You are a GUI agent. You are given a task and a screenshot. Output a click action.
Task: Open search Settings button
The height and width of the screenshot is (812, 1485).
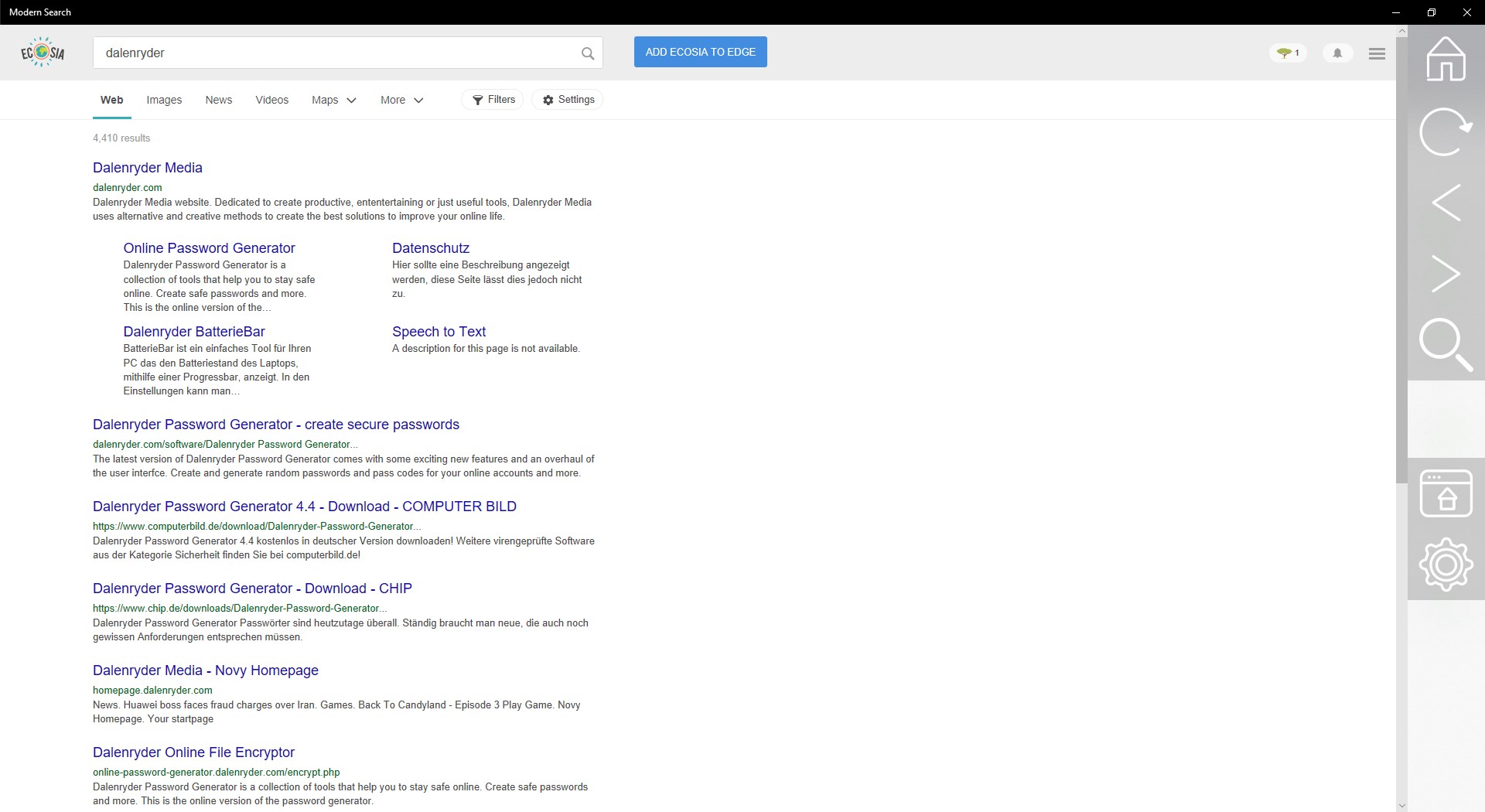coord(568,100)
